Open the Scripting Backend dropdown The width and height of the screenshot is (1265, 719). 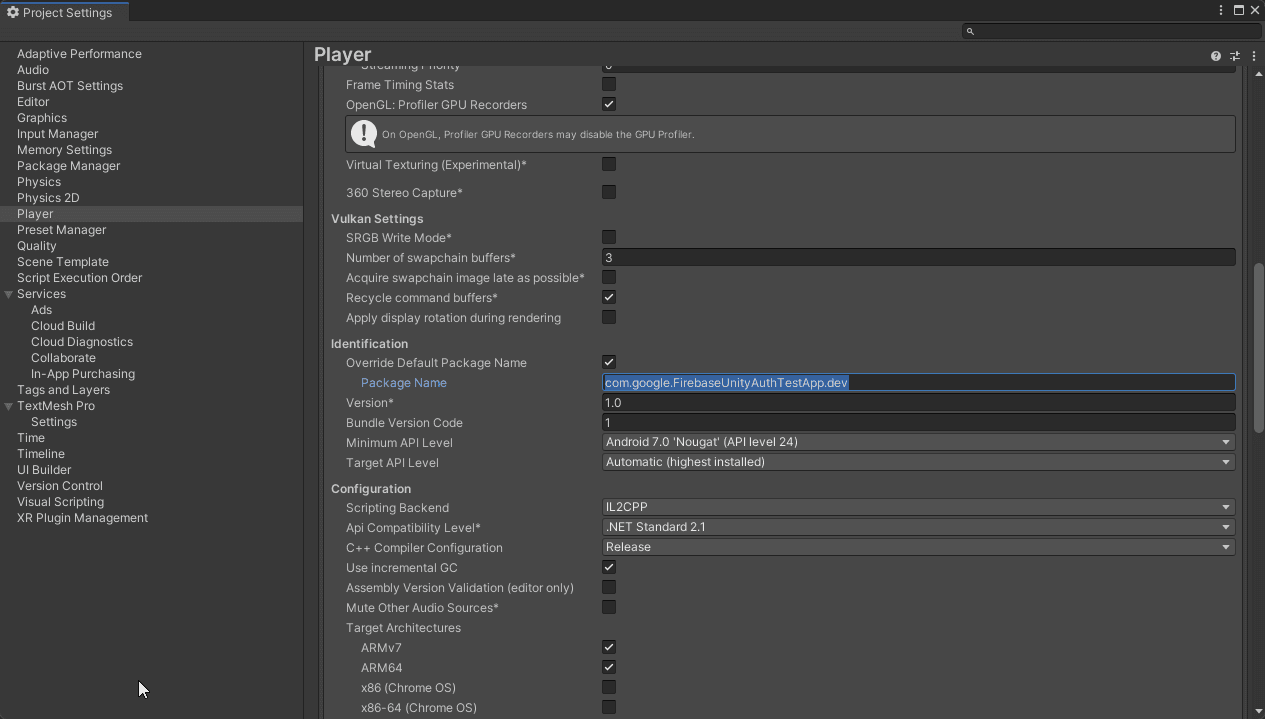tap(918, 507)
